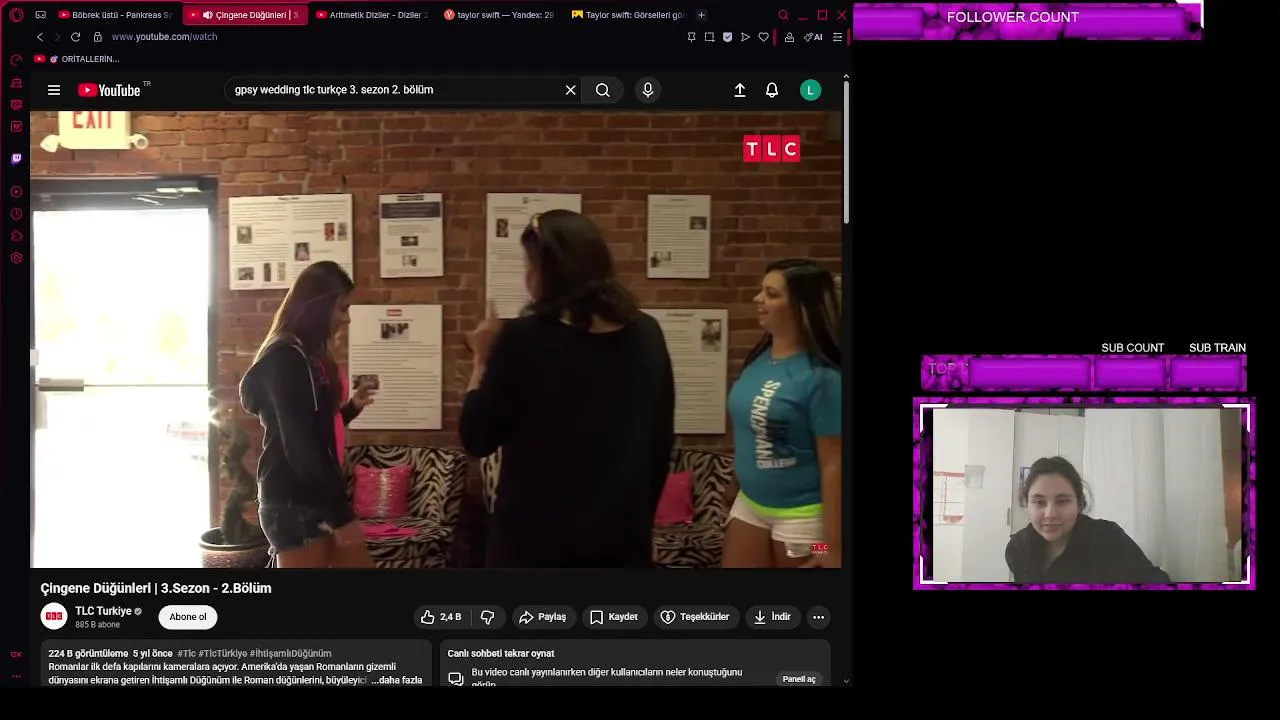Open the taylor swift — Yandex tab

click(x=499, y=15)
